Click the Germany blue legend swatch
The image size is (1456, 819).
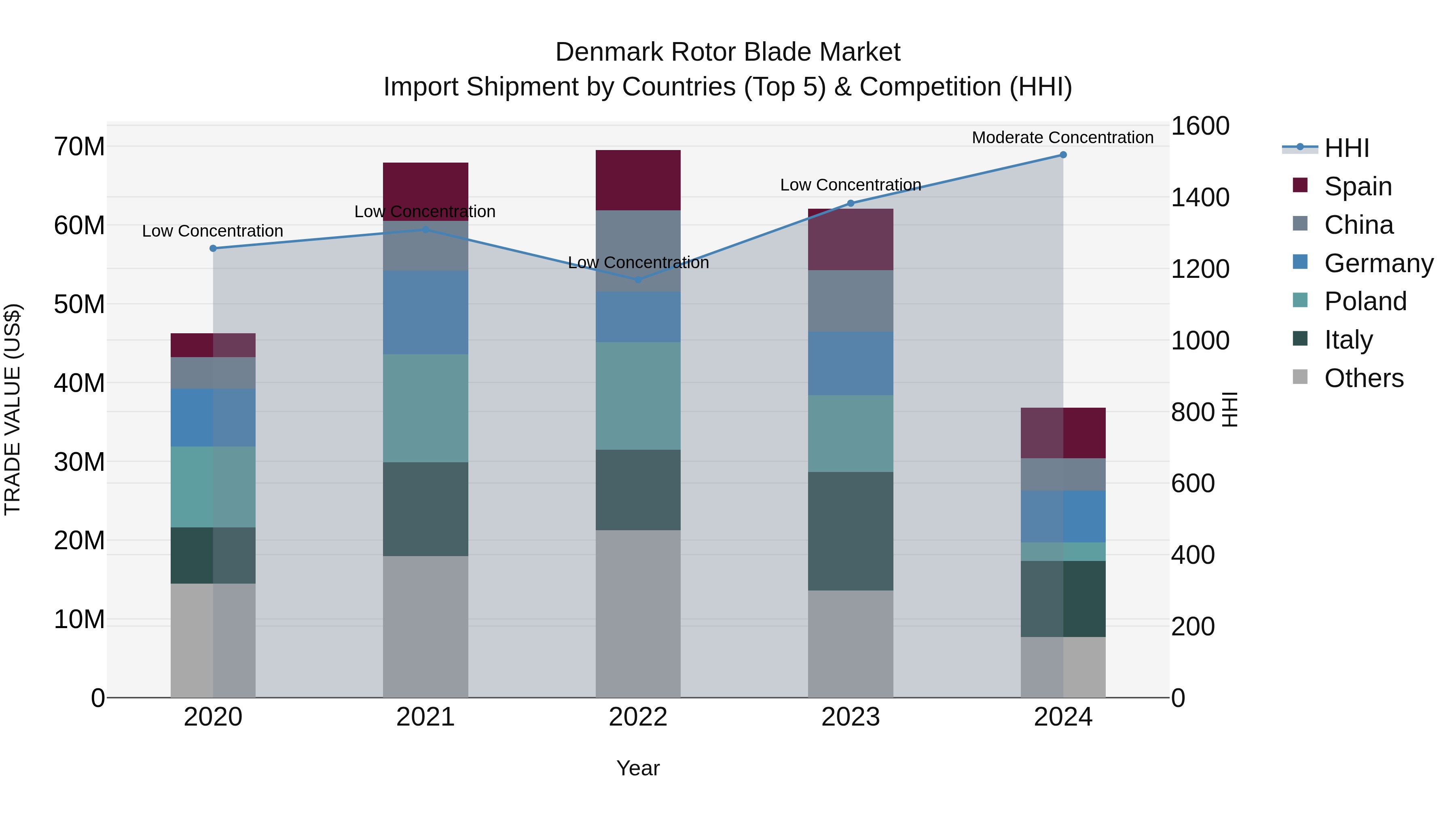point(1300,262)
